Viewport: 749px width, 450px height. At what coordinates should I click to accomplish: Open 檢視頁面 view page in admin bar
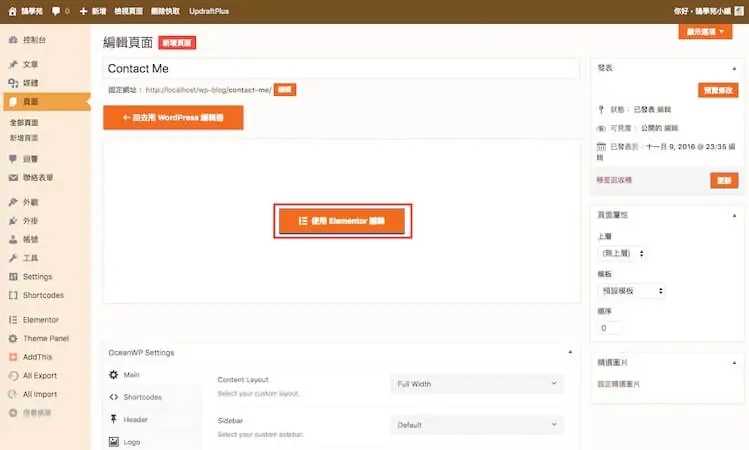128,11
